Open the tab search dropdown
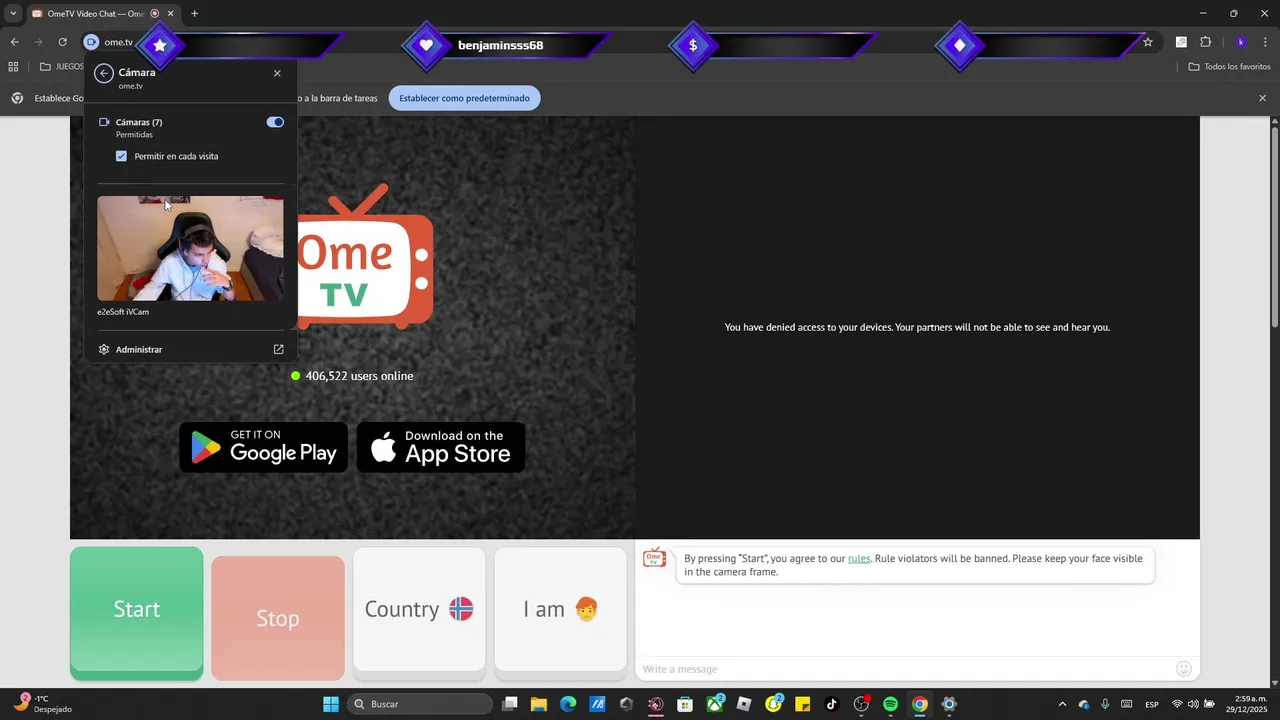This screenshot has height=720, width=1280. pyautogui.click(x=13, y=13)
